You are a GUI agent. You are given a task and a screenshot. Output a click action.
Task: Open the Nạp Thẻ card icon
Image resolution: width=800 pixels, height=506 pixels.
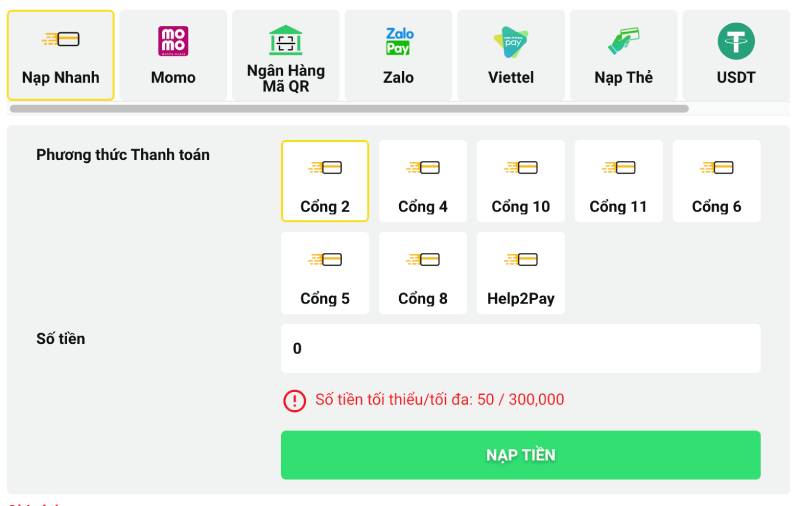tap(623, 41)
